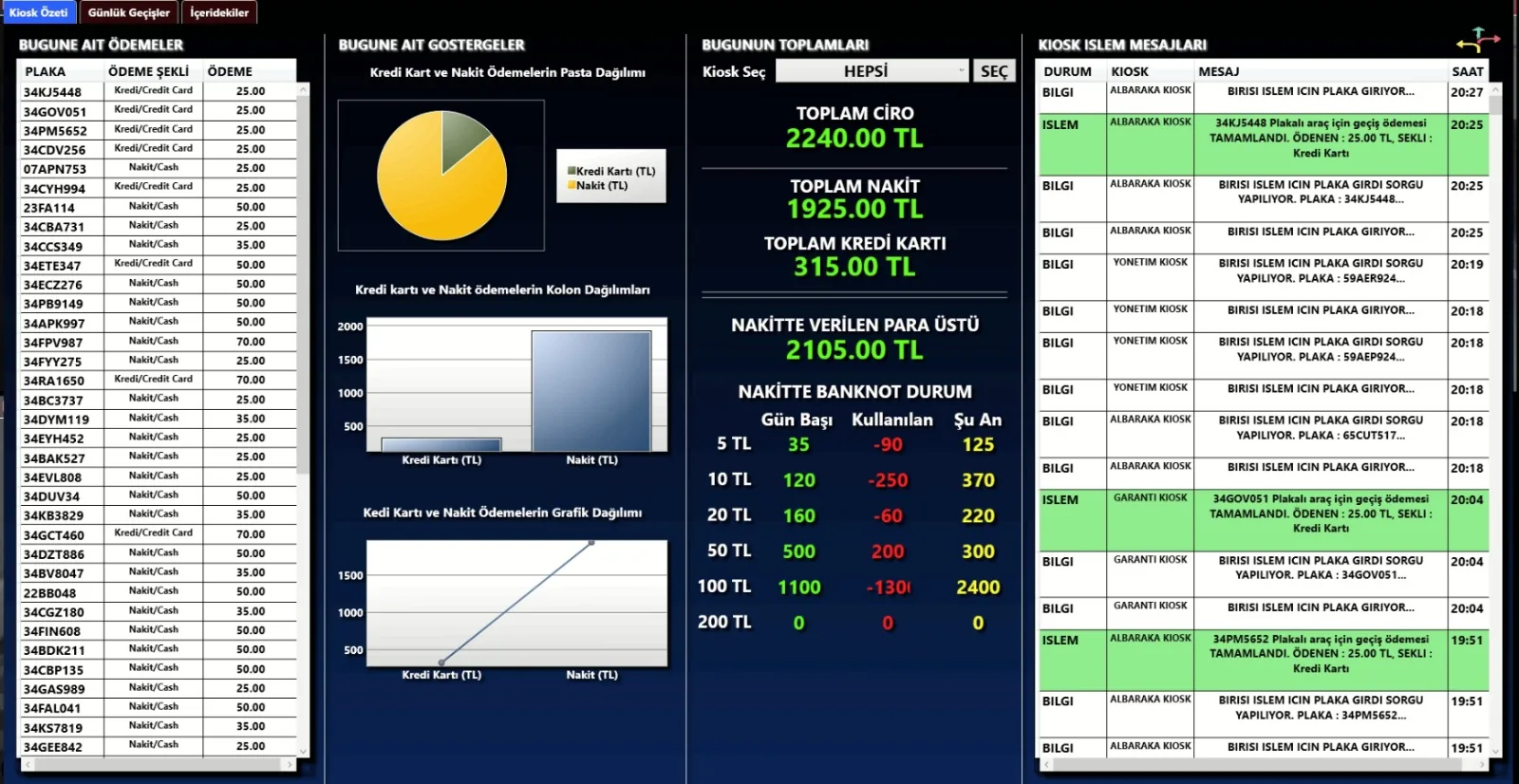Click the messages table scroll down arrow

[x=1495, y=751]
